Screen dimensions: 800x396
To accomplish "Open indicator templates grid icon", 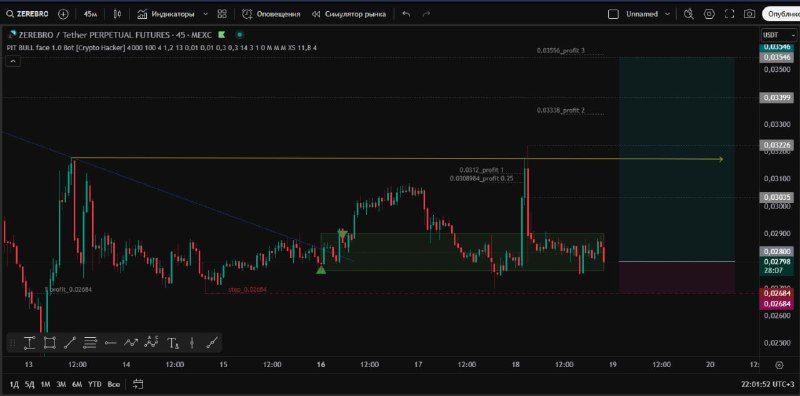I will (222, 14).
